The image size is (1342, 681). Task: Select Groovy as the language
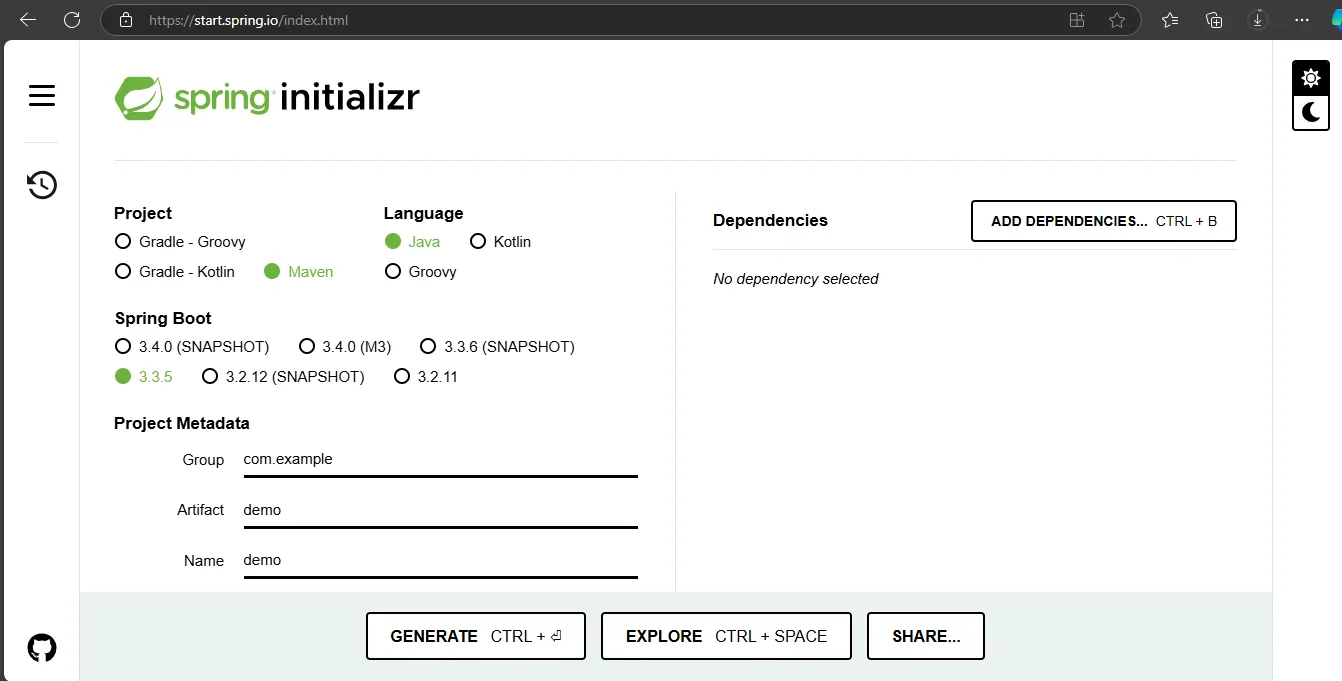pyautogui.click(x=392, y=271)
